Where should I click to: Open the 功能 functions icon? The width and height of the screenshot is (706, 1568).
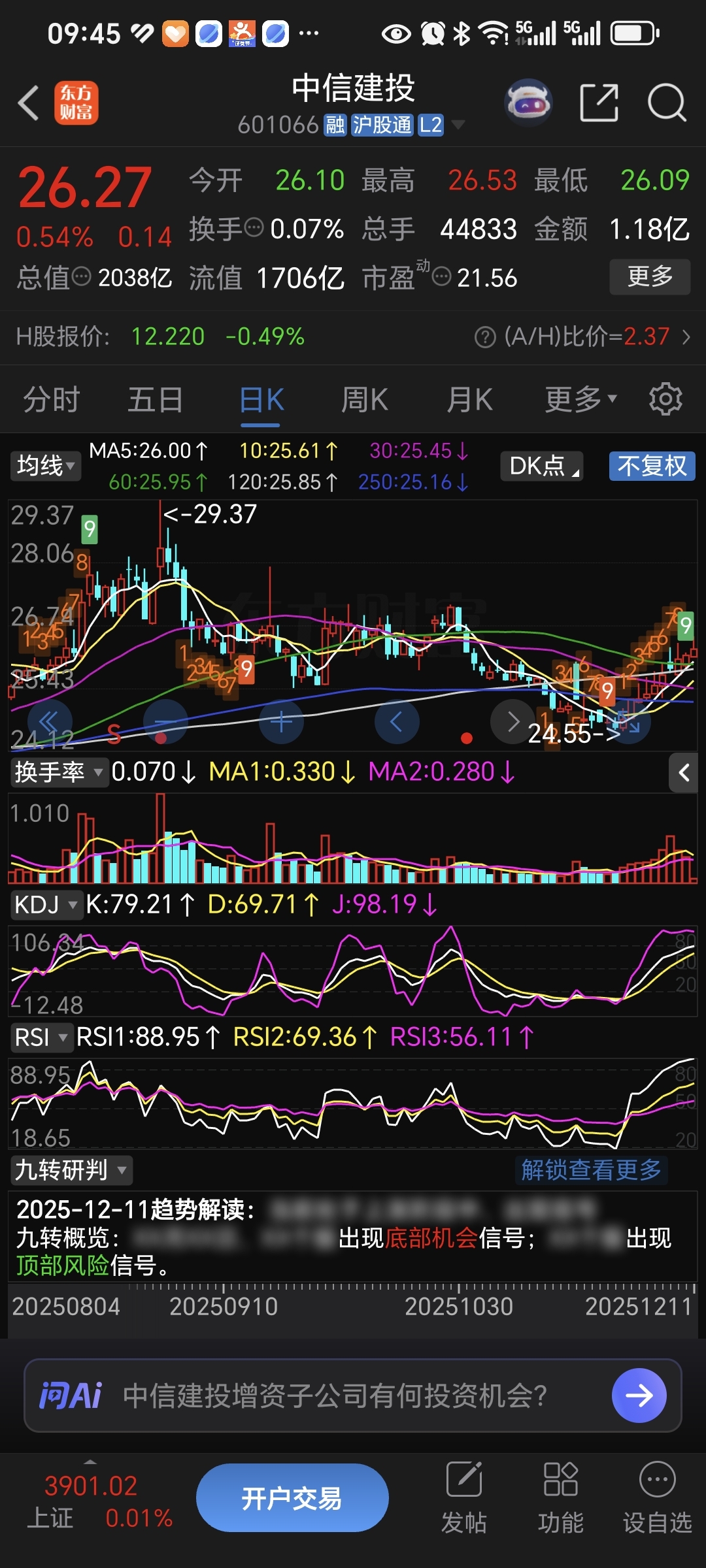560,1497
